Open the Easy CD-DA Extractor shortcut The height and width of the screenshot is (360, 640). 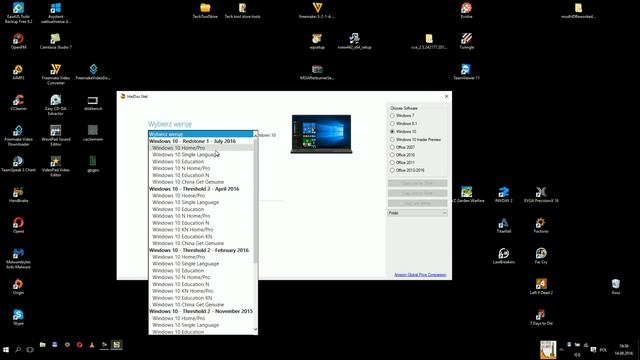tap(56, 105)
